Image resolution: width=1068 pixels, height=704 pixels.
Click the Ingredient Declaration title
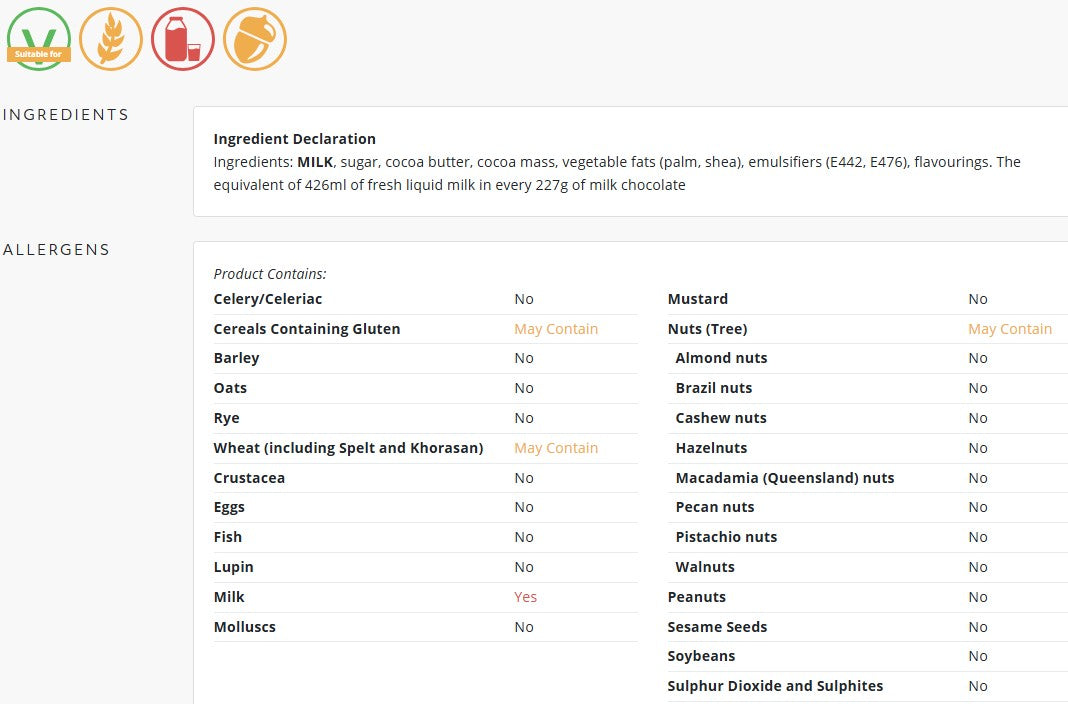coord(294,139)
